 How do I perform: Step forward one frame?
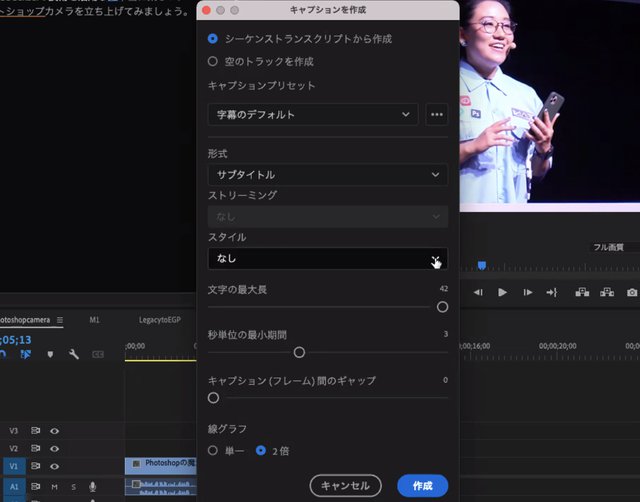[x=526, y=292]
